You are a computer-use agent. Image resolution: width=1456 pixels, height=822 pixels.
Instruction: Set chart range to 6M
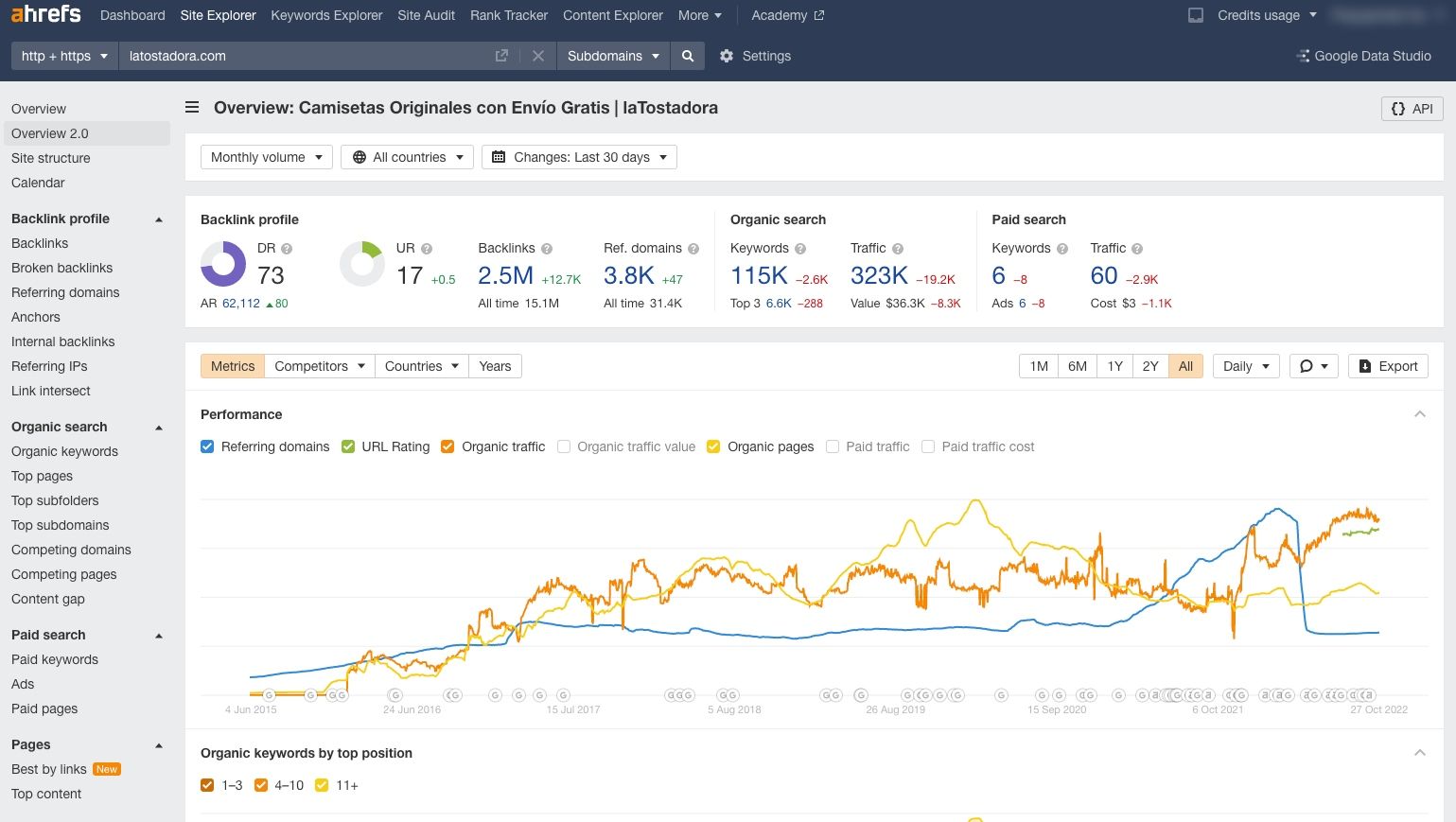pos(1078,366)
